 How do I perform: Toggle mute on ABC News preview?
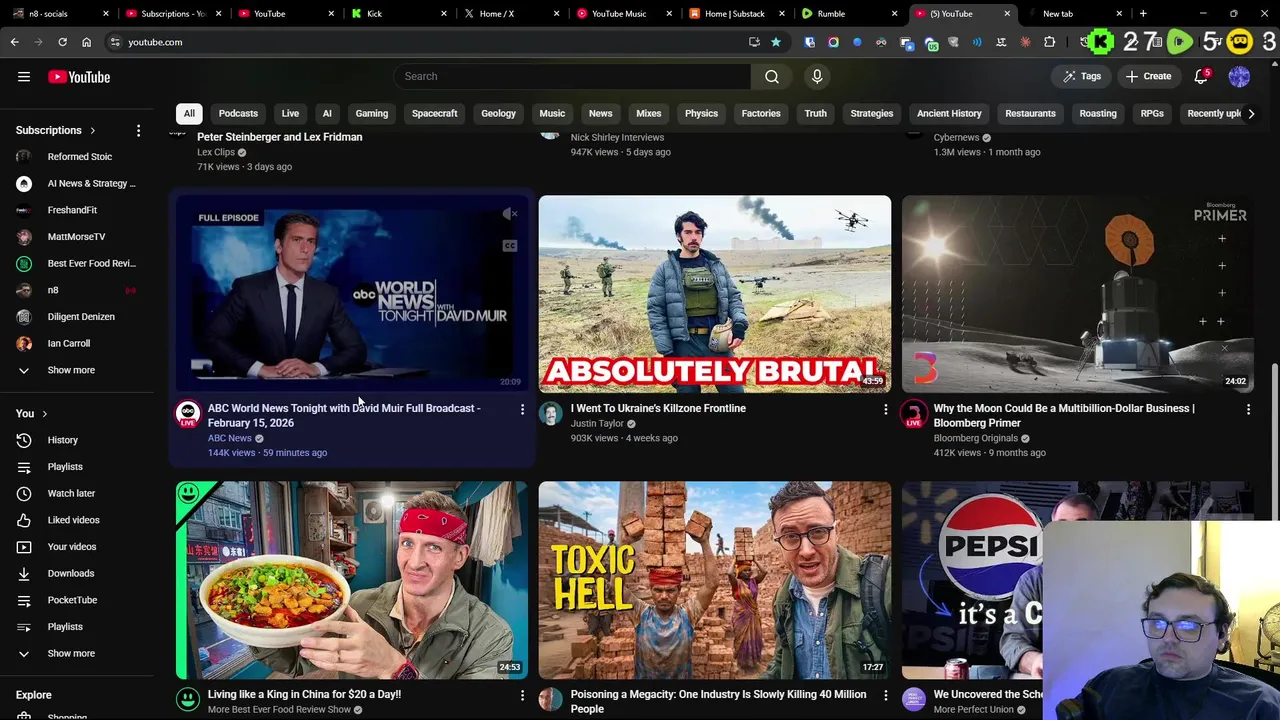(x=510, y=214)
